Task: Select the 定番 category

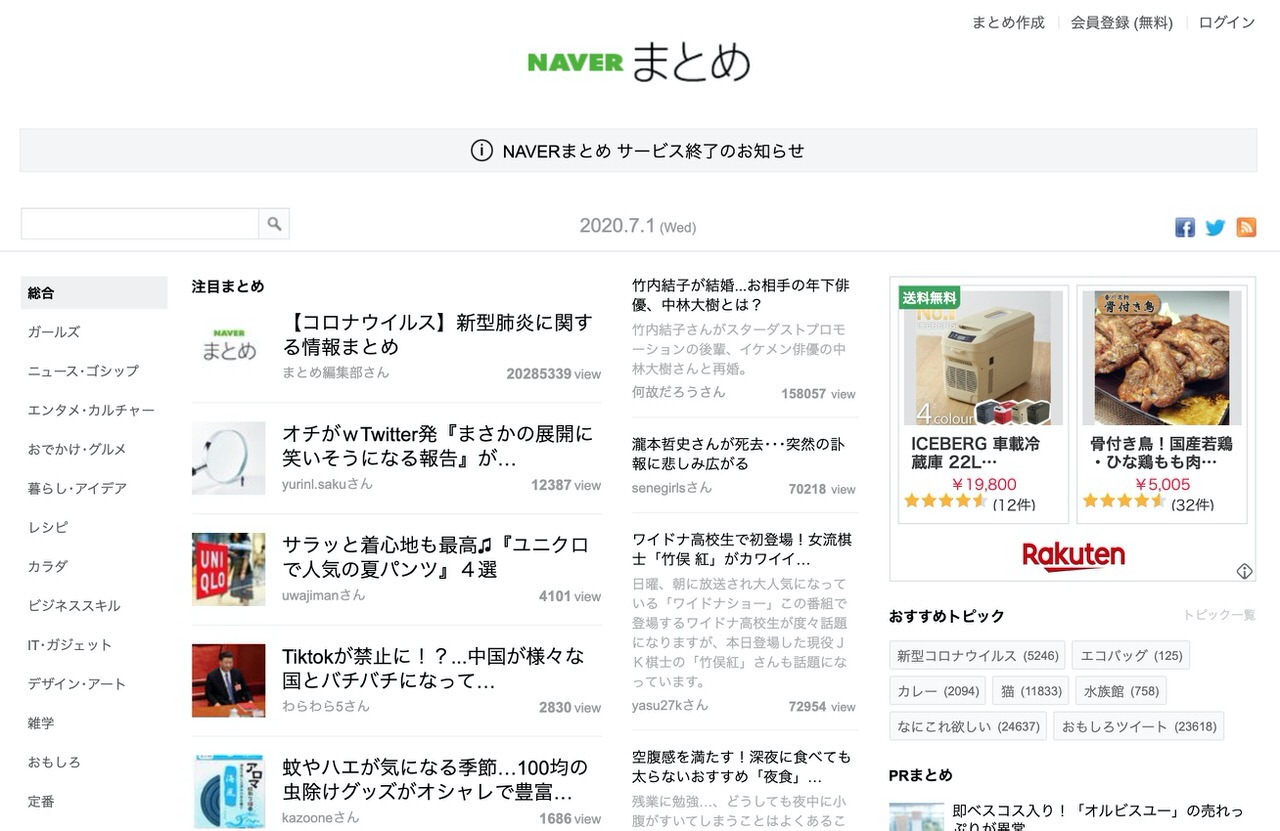Action: 41,801
